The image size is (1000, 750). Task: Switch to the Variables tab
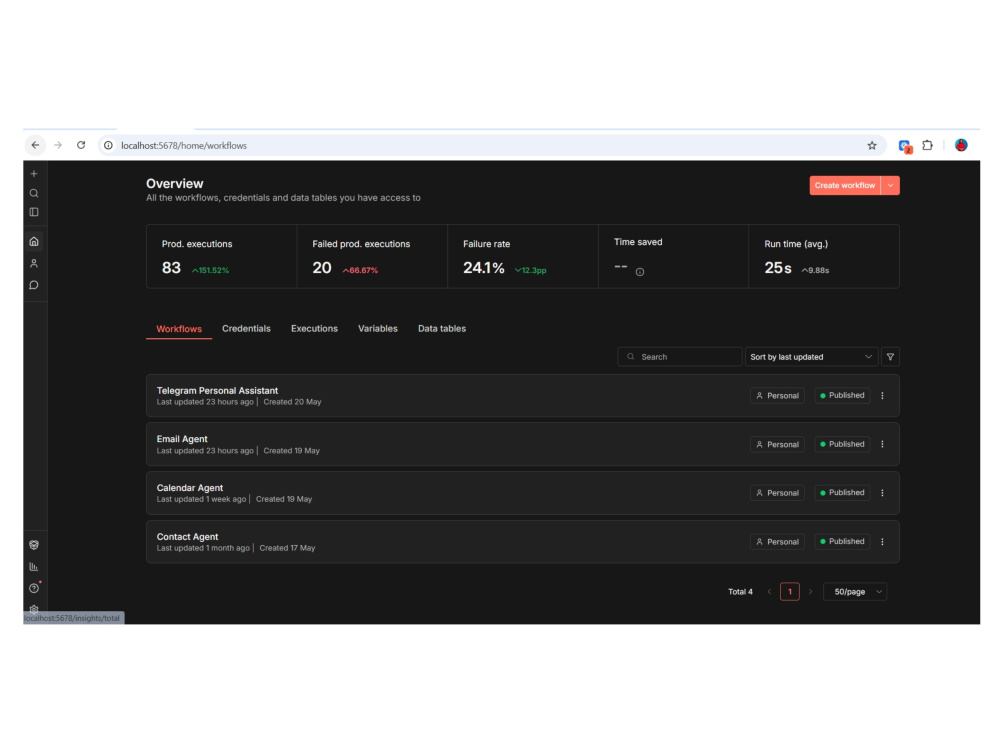click(x=378, y=328)
